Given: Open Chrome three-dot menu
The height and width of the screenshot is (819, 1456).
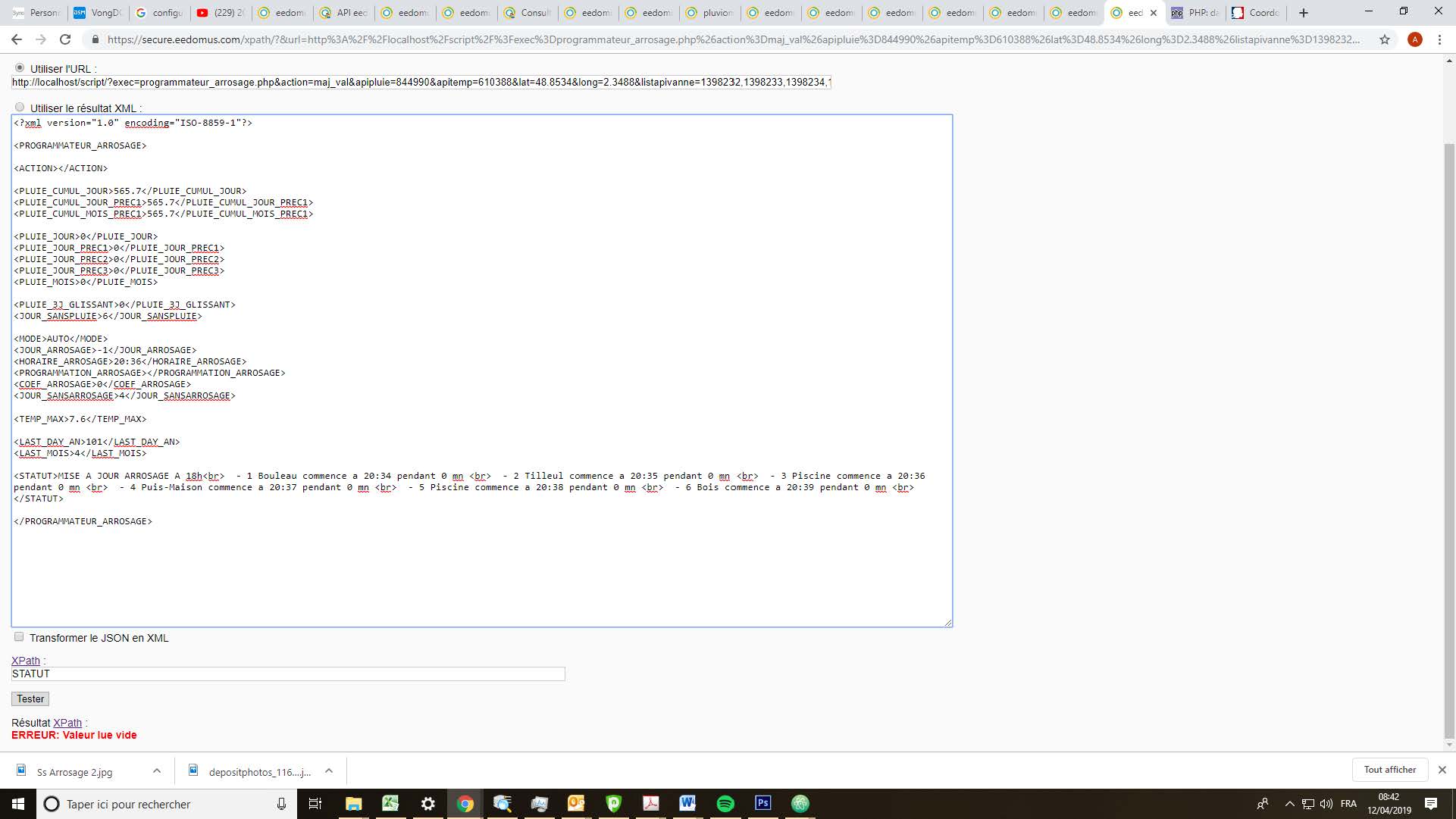Looking at the screenshot, I should coord(1439,39).
